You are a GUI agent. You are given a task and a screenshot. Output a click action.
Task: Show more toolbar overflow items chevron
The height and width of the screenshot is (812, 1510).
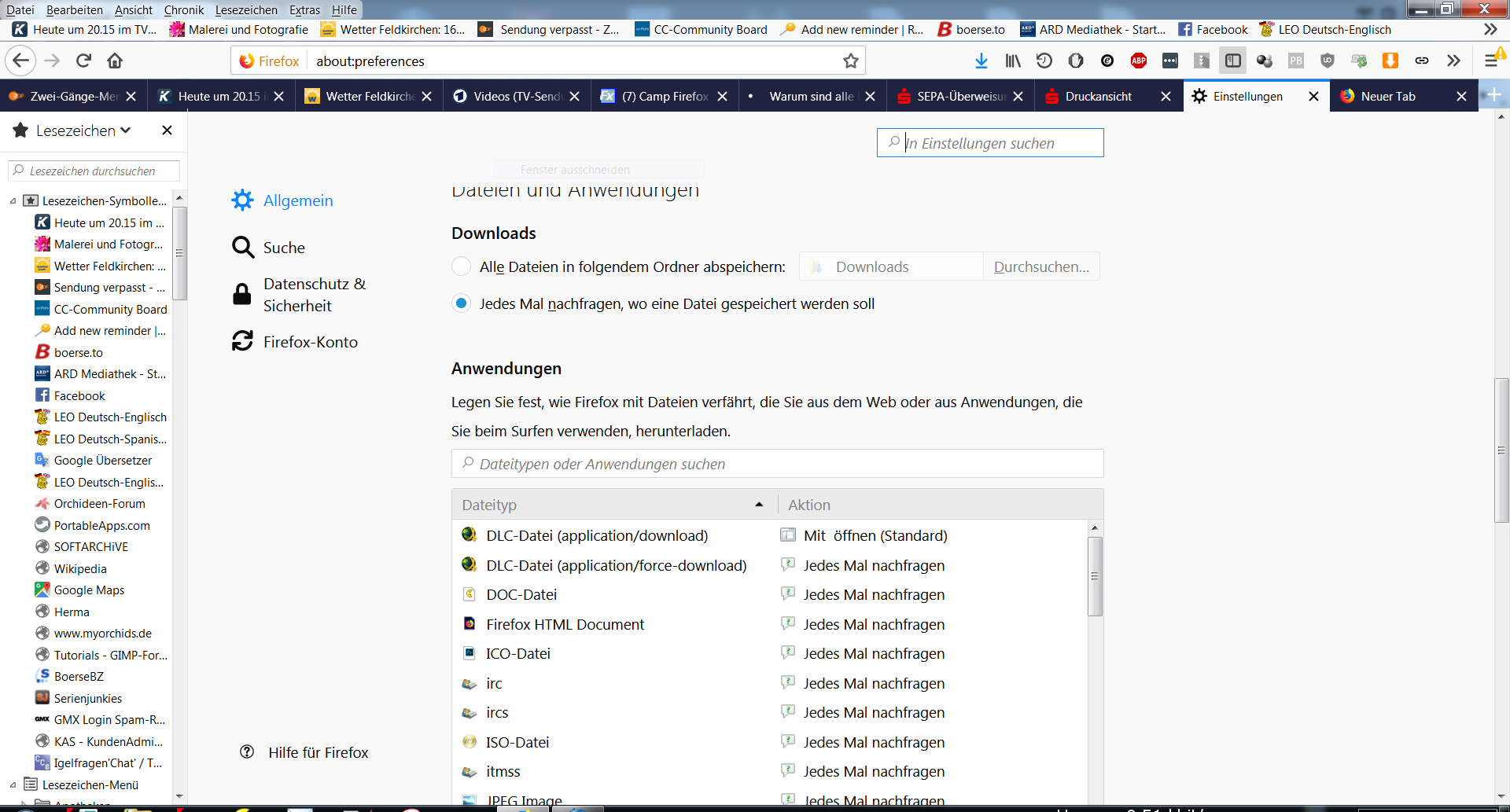(1453, 61)
